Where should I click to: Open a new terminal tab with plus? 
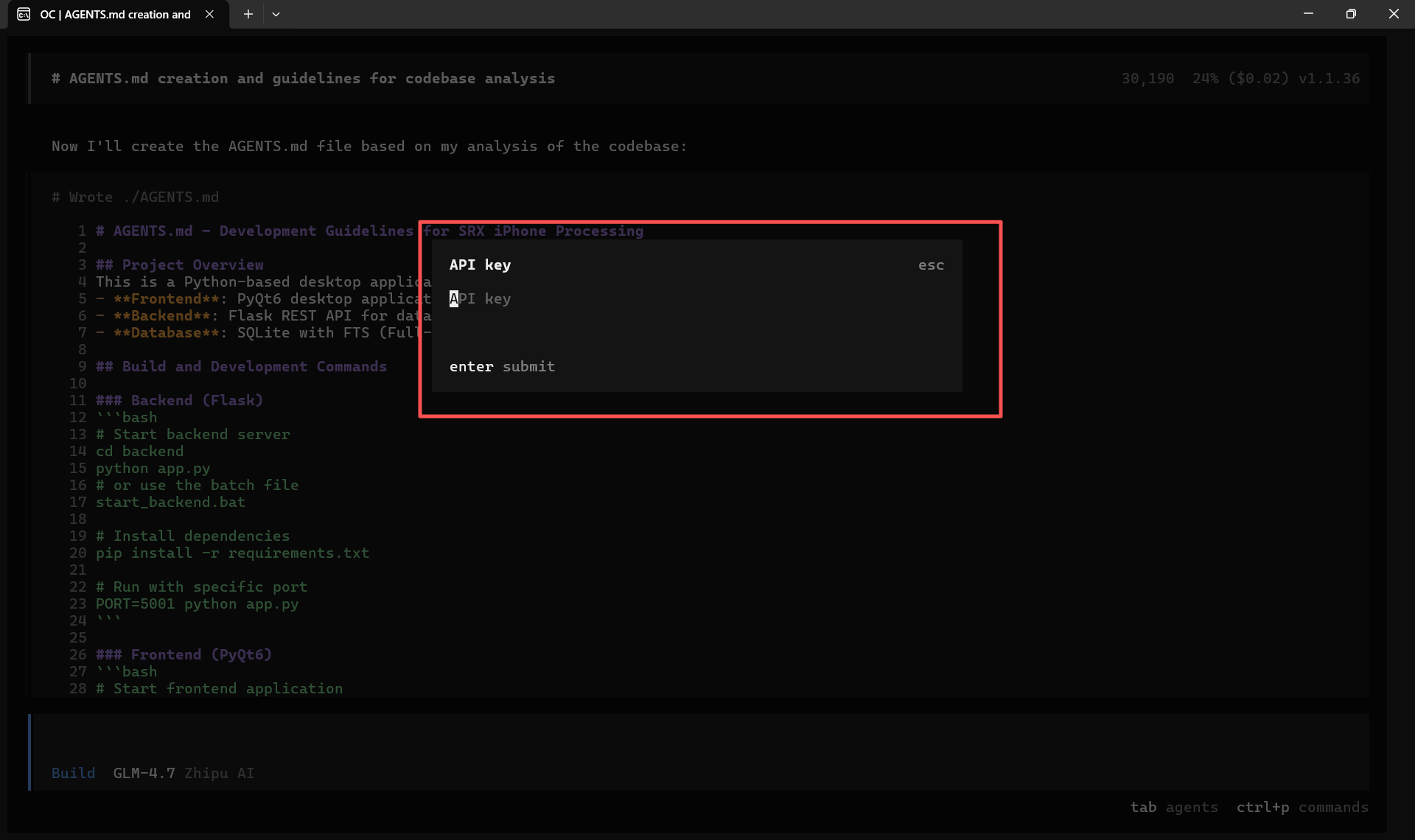[x=248, y=14]
